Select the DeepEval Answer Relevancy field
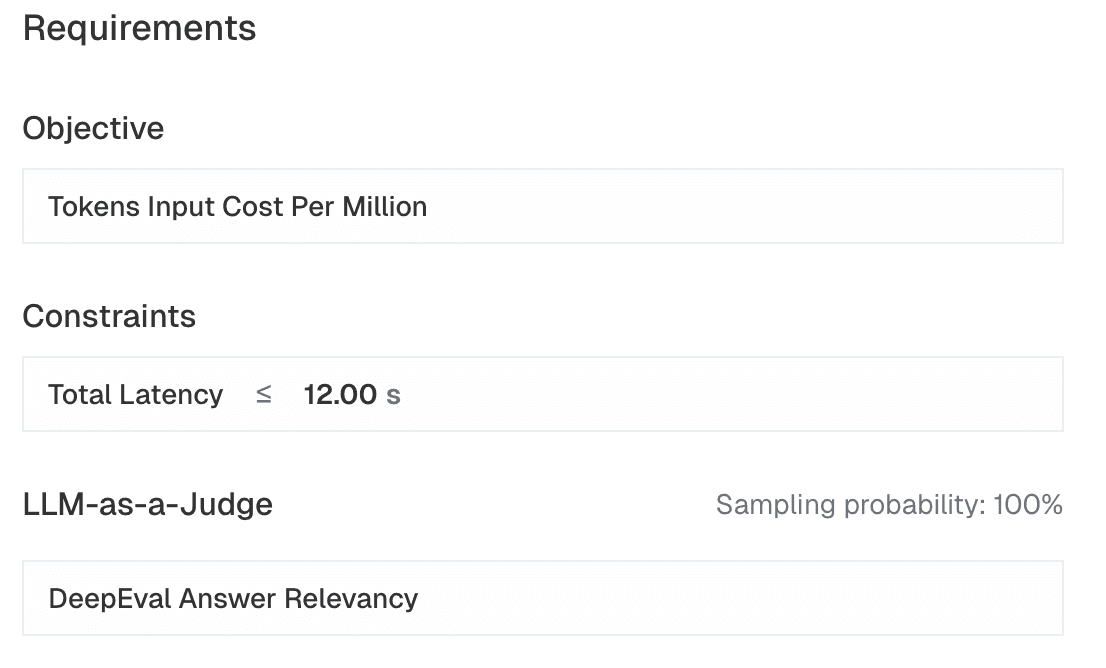Viewport: 1106px width, 668px height. pos(542,598)
